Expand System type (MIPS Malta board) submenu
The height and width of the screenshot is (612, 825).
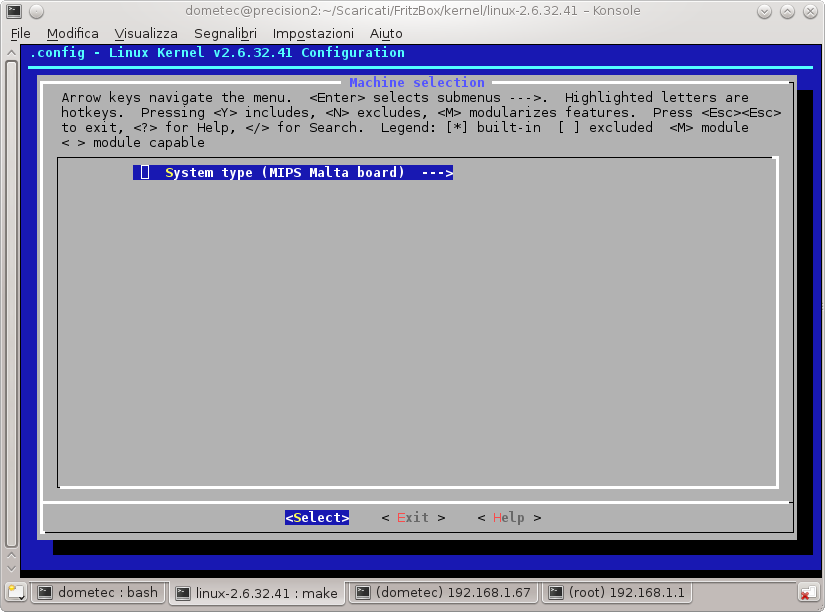tap(293, 173)
